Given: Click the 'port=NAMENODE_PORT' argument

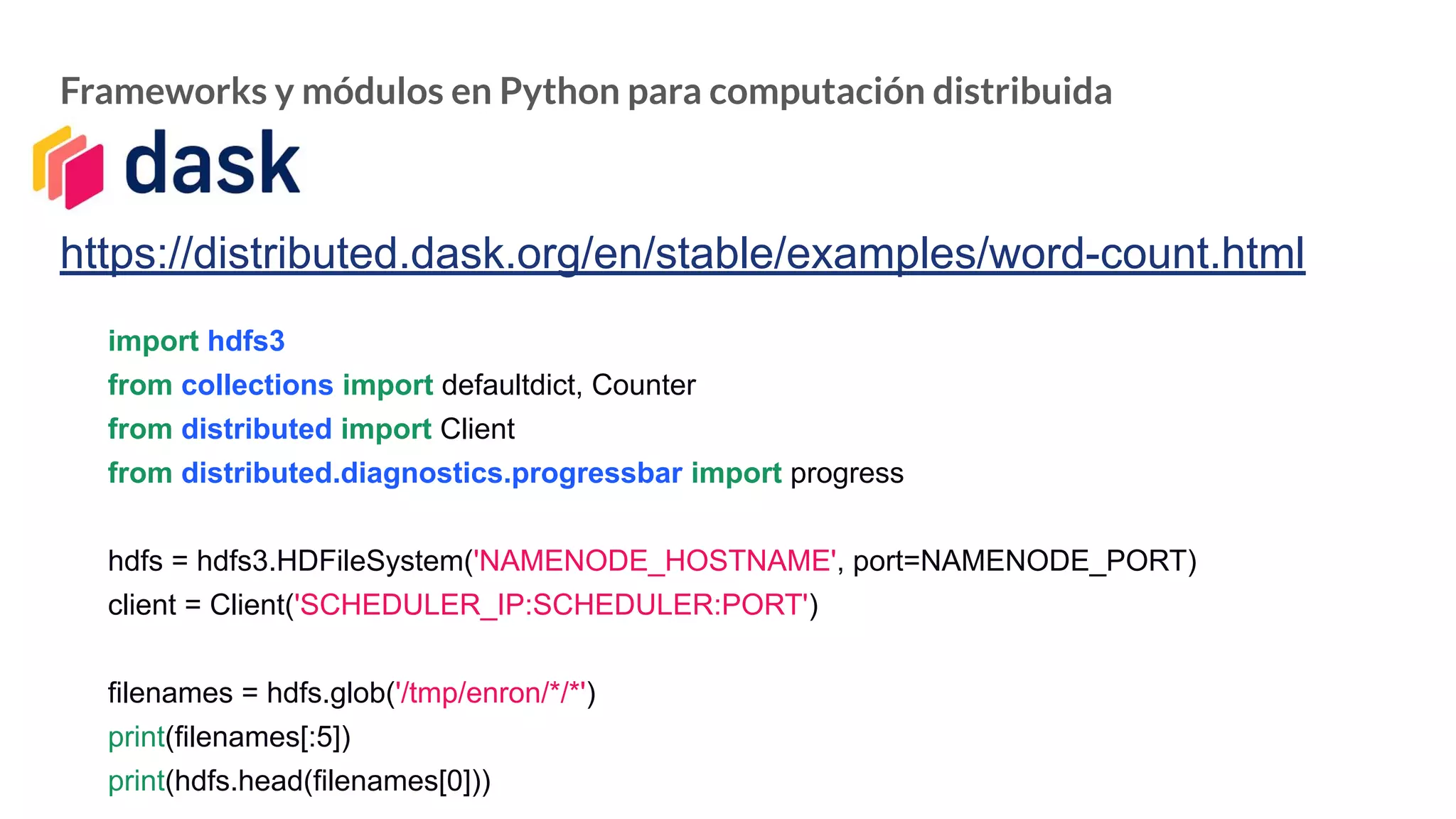Looking at the screenshot, I should tap(1019, 562).
